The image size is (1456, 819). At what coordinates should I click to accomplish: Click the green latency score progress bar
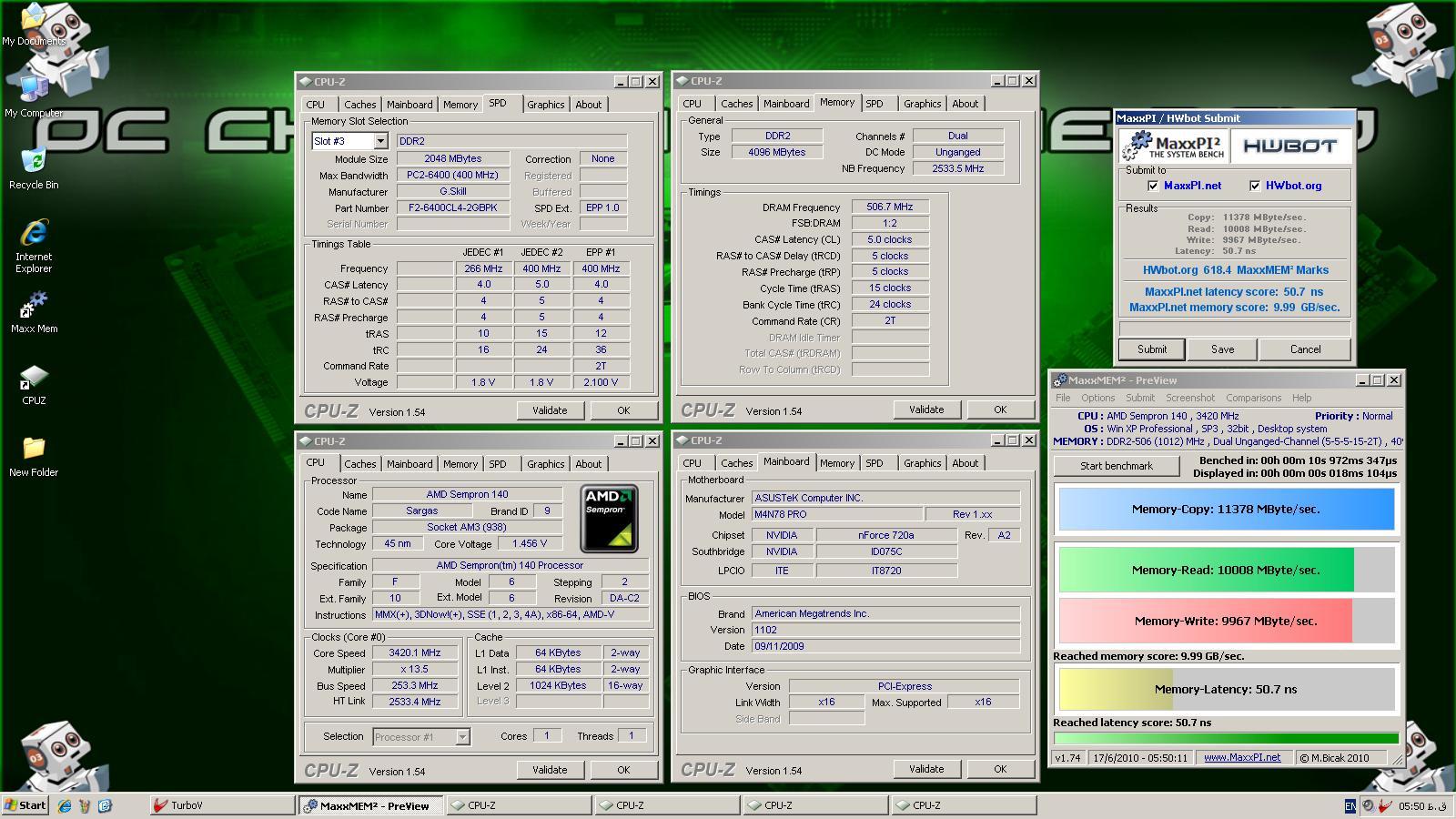tap(1226, 739)
